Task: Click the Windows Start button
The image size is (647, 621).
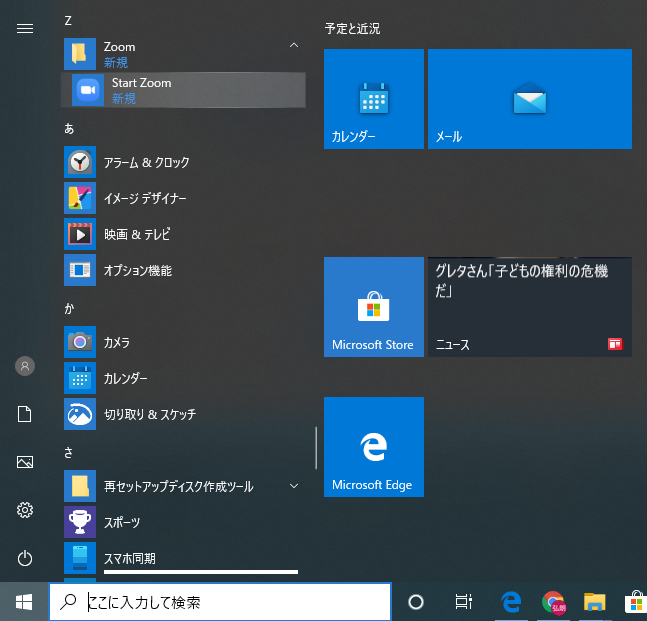Action: [x=24, y=602]
